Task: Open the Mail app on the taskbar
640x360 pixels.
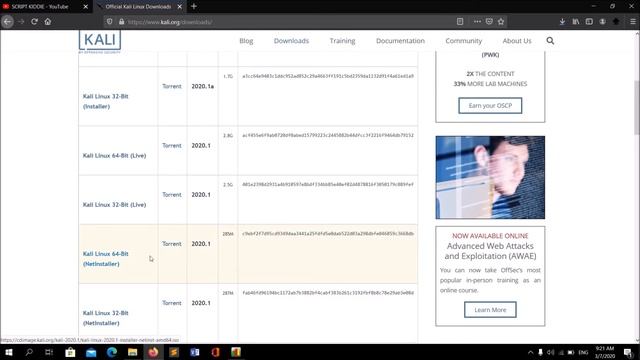Action: click(91, 352)
